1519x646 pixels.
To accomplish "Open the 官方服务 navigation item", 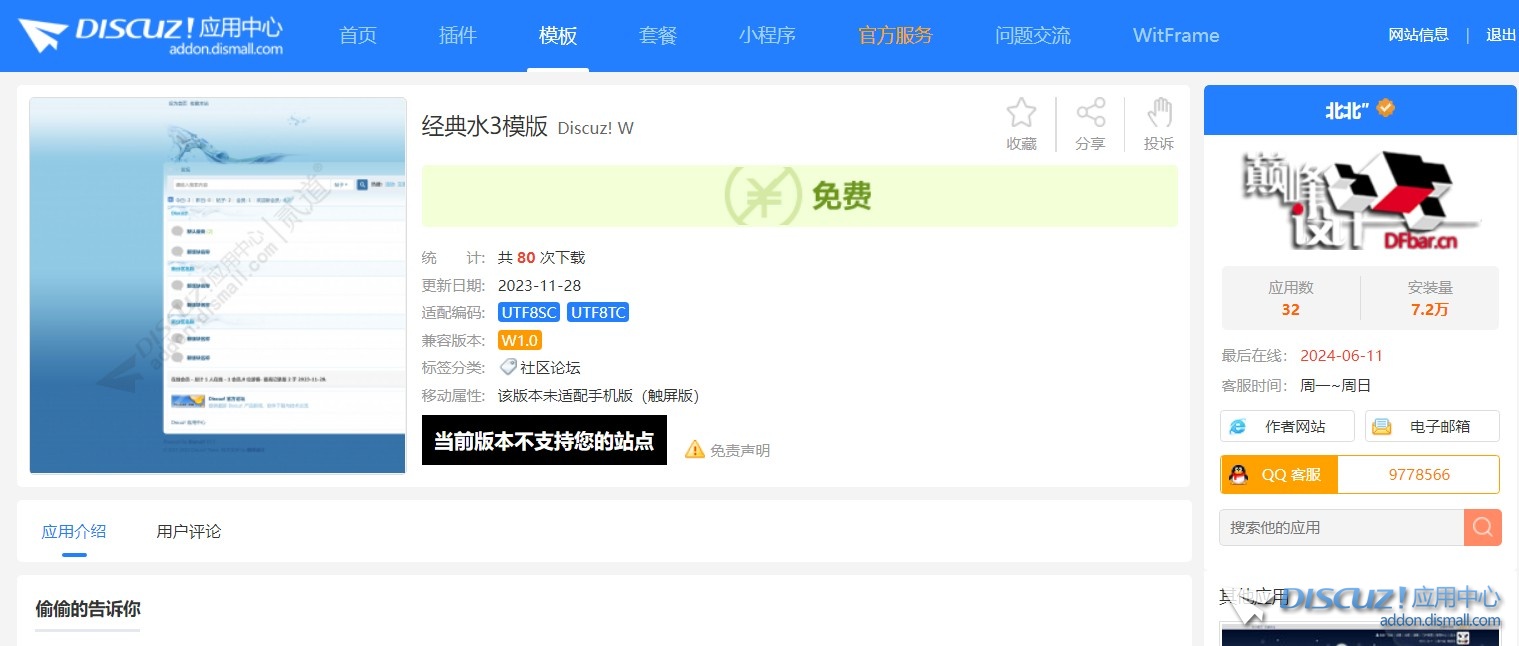I will [x=895, y=36].
